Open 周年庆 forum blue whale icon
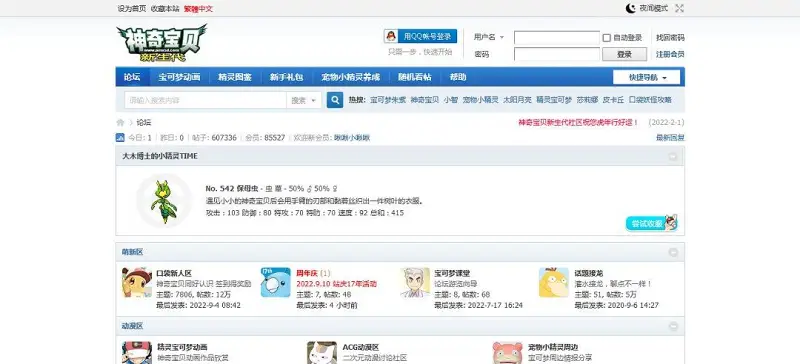Viewport: 800px width, 364px height. point(276,282)
